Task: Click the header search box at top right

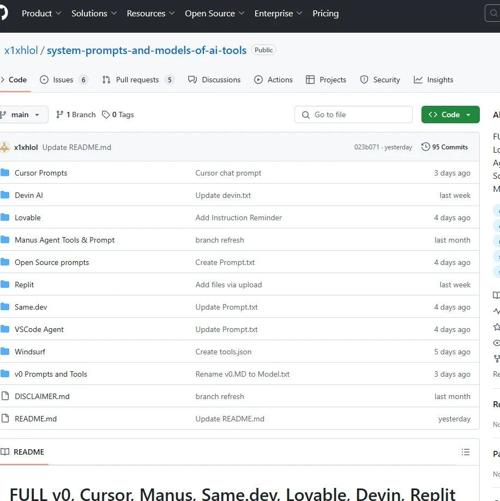Action: tap(492, 13)
